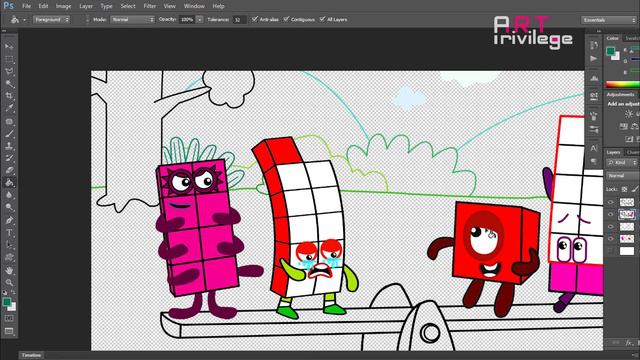640x360 pixels.
Task: Hide the third layer's eye icon
Action: [x=611, y=227]
